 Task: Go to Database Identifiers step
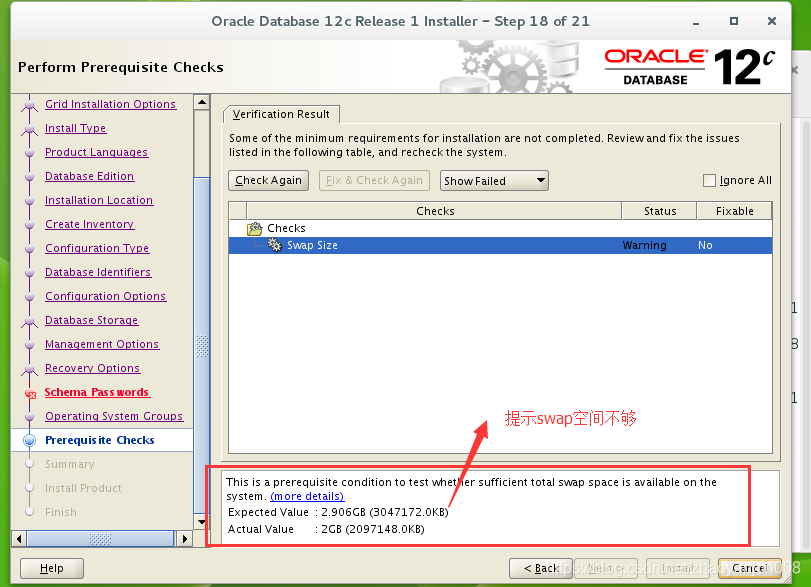coord(98,272)
